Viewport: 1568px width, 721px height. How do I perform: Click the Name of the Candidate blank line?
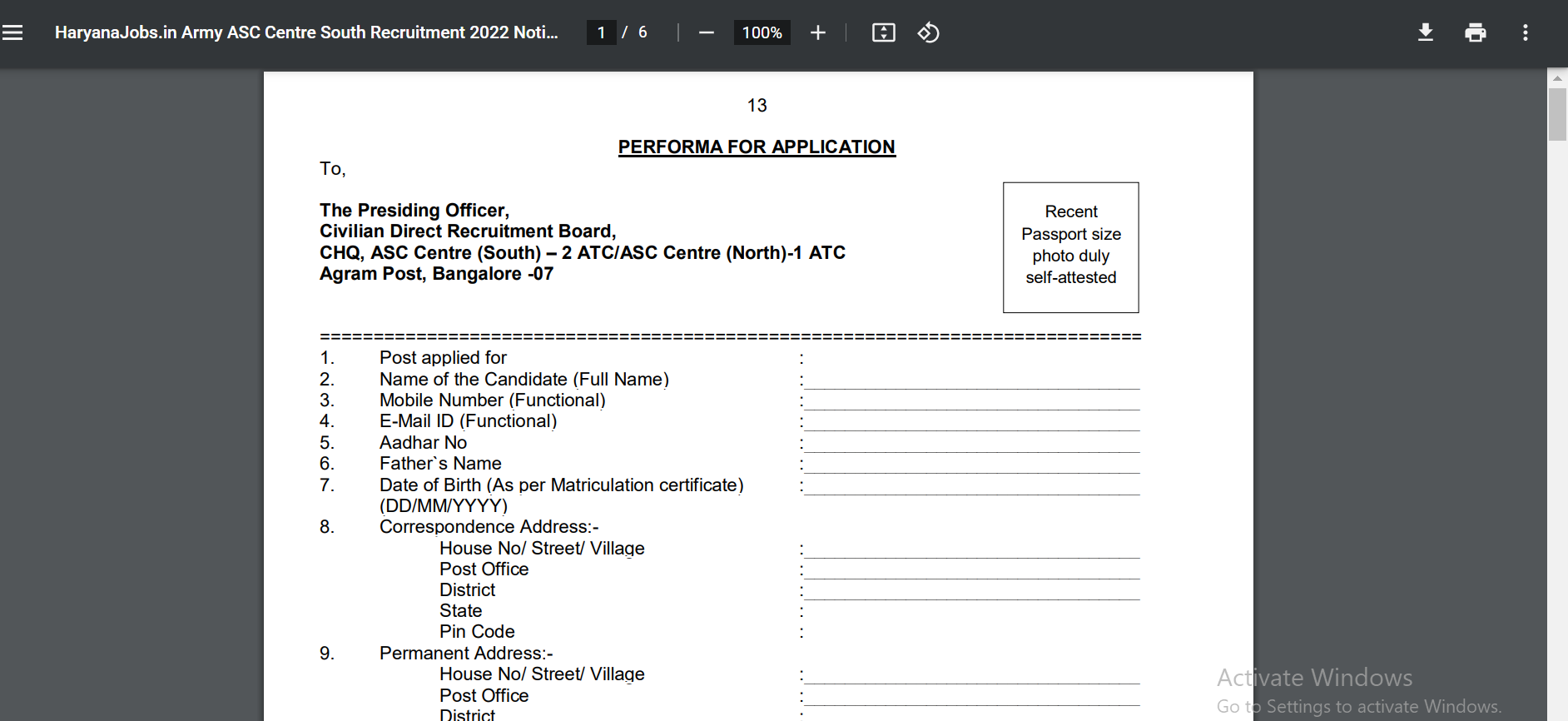tap(971, 381)
